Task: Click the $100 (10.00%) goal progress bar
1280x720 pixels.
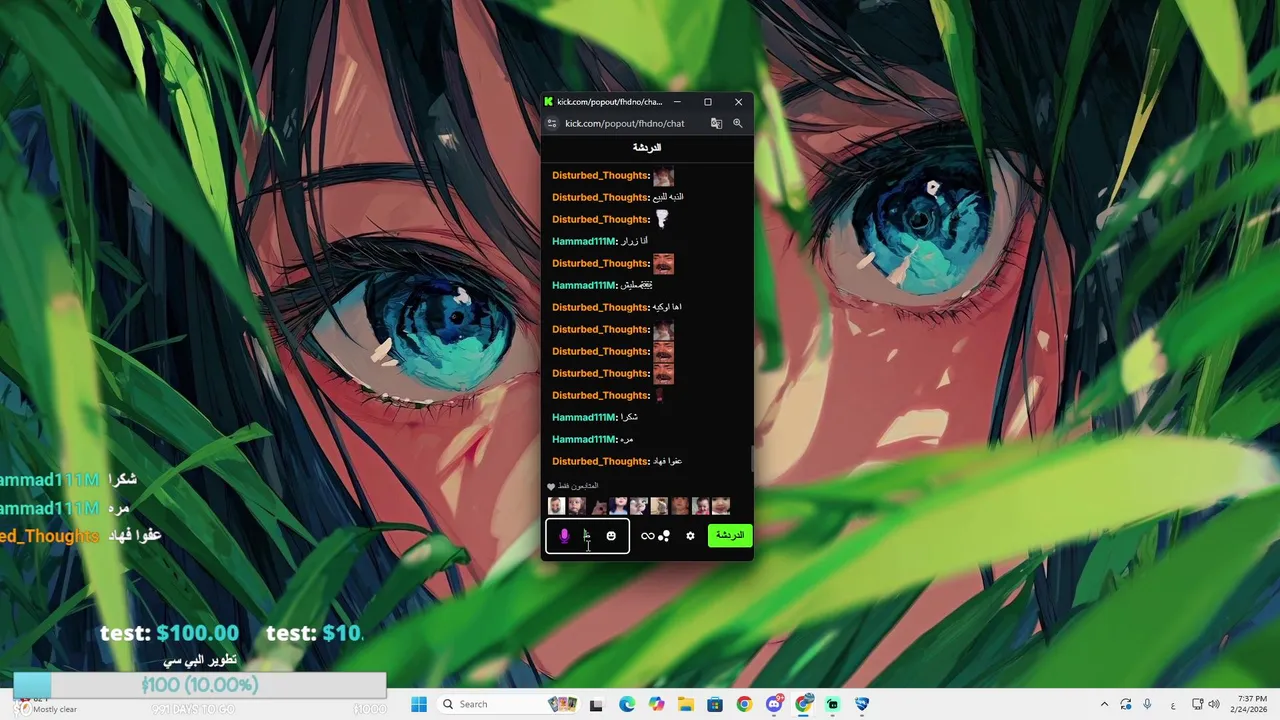Action: click(x=200, y=685)
